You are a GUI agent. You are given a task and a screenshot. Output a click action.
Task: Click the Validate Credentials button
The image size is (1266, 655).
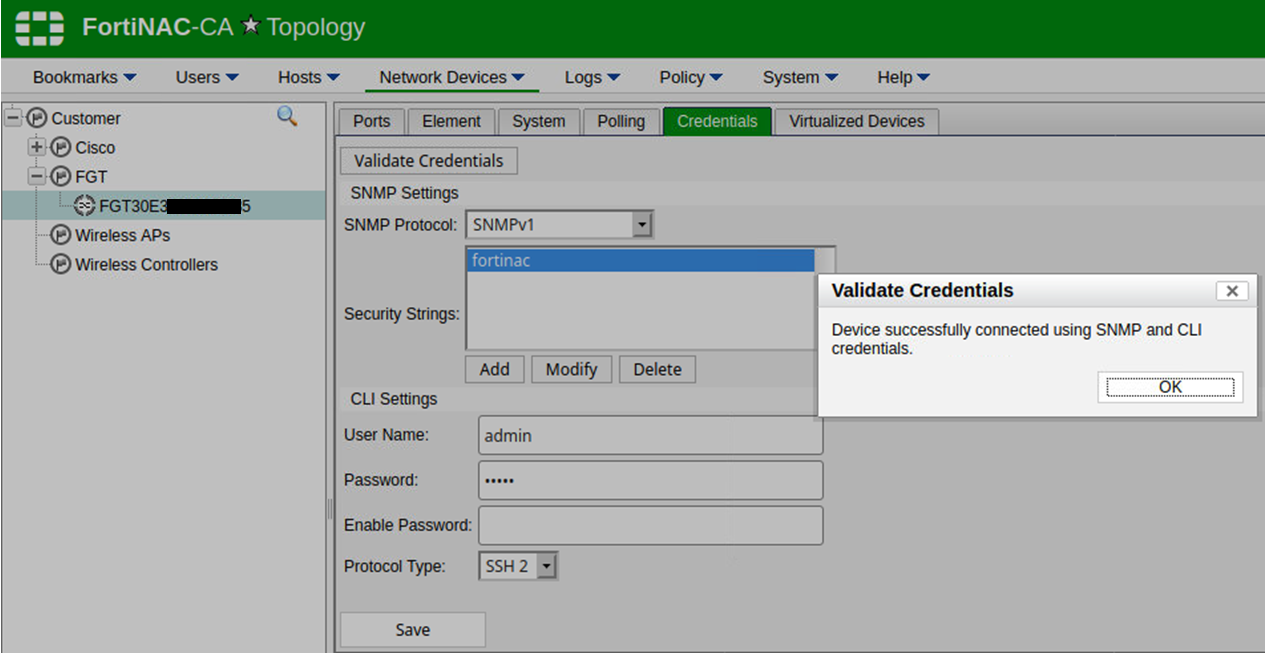428,161
